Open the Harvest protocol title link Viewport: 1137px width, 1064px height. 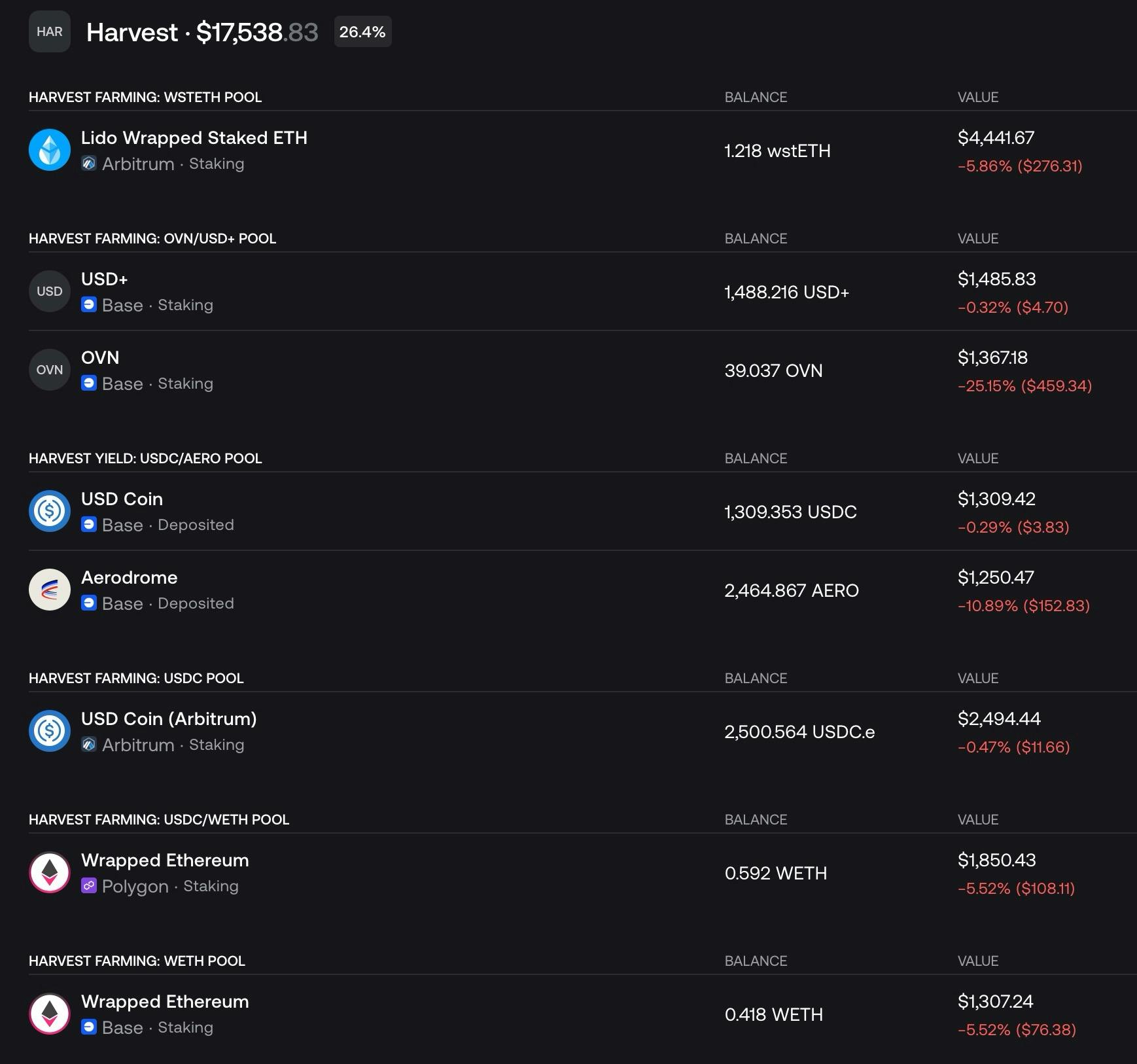tap(132, 32)
